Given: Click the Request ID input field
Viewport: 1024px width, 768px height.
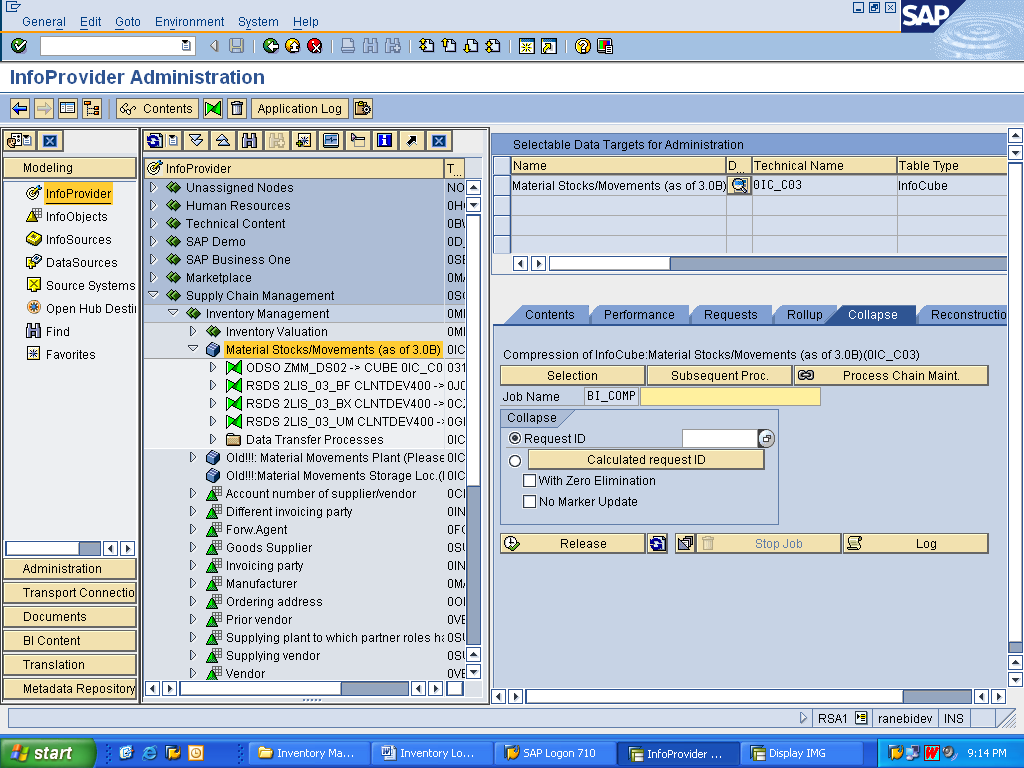Looking at the screenshot, I should [x=719, y=438].
